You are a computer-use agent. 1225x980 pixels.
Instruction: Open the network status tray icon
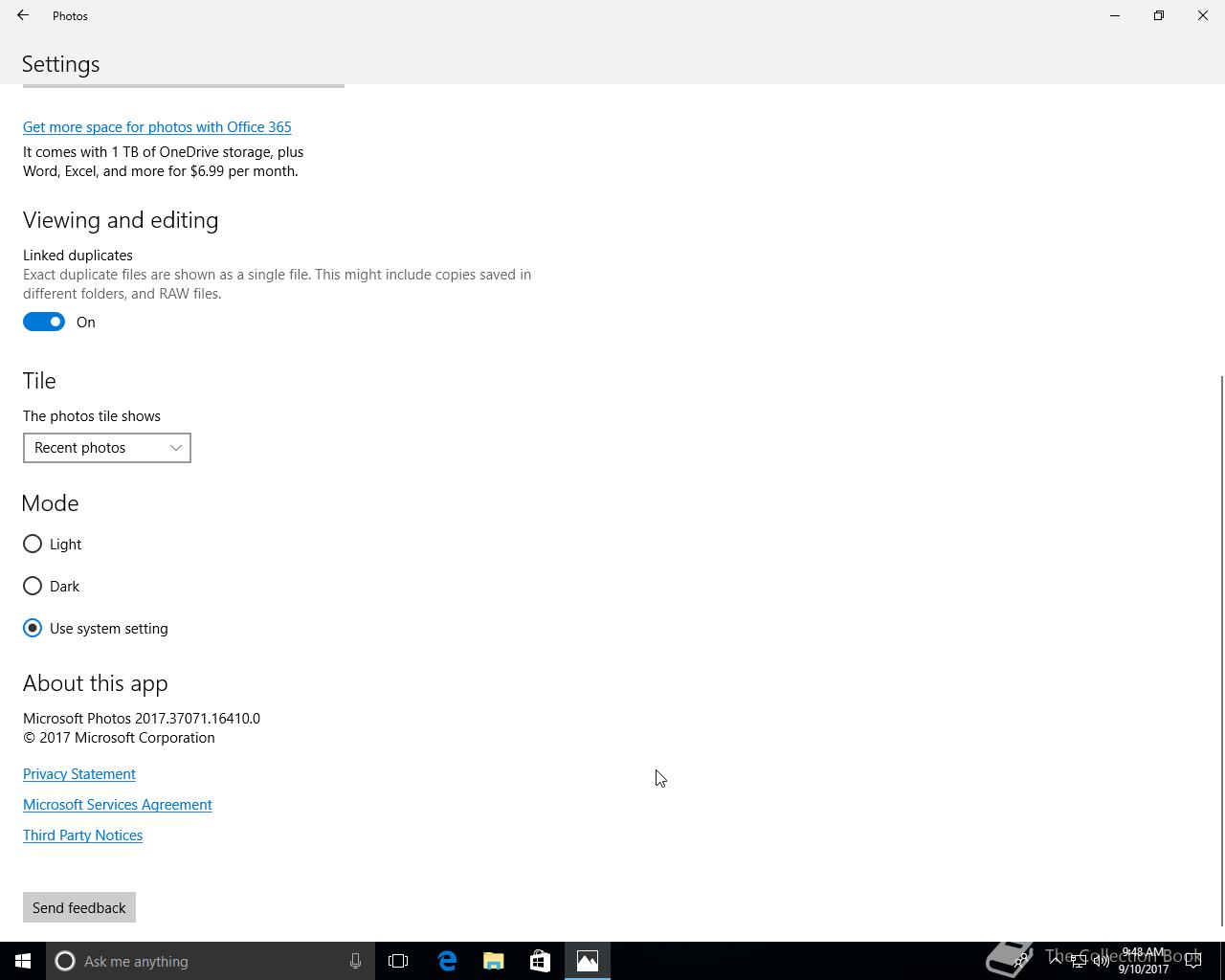tap(1078, 961)
